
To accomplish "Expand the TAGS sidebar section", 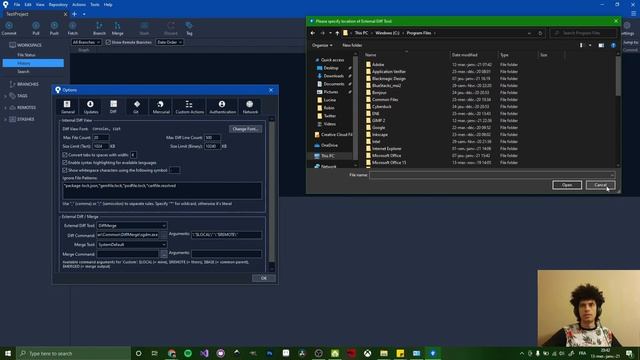I will click(x=6, y=96).
